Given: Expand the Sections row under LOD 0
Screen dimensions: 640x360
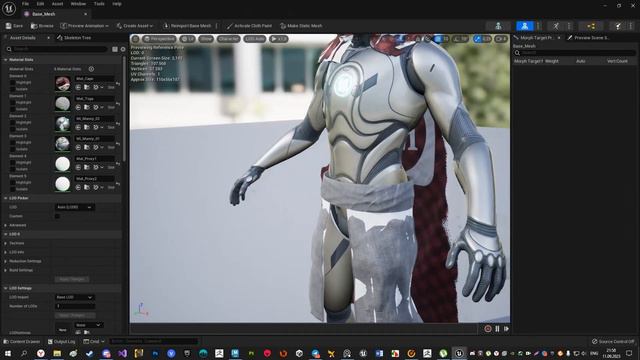Looking at the screenshot, I should 6,243.
